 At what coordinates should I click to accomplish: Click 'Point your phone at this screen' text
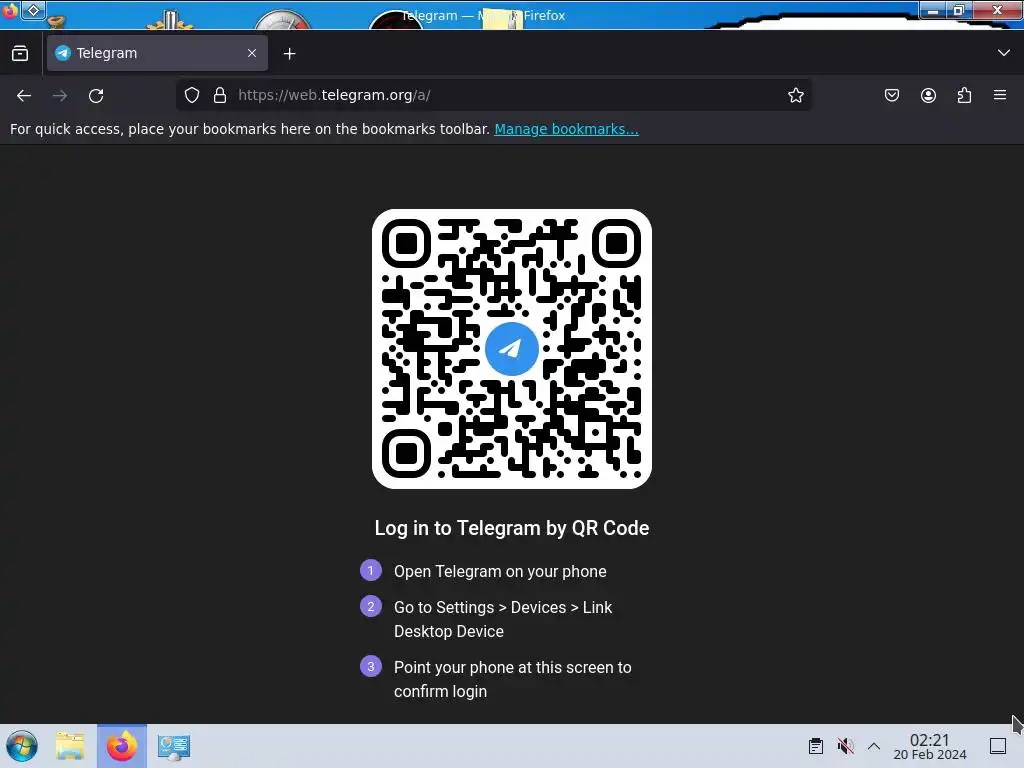tap(513, 679)
